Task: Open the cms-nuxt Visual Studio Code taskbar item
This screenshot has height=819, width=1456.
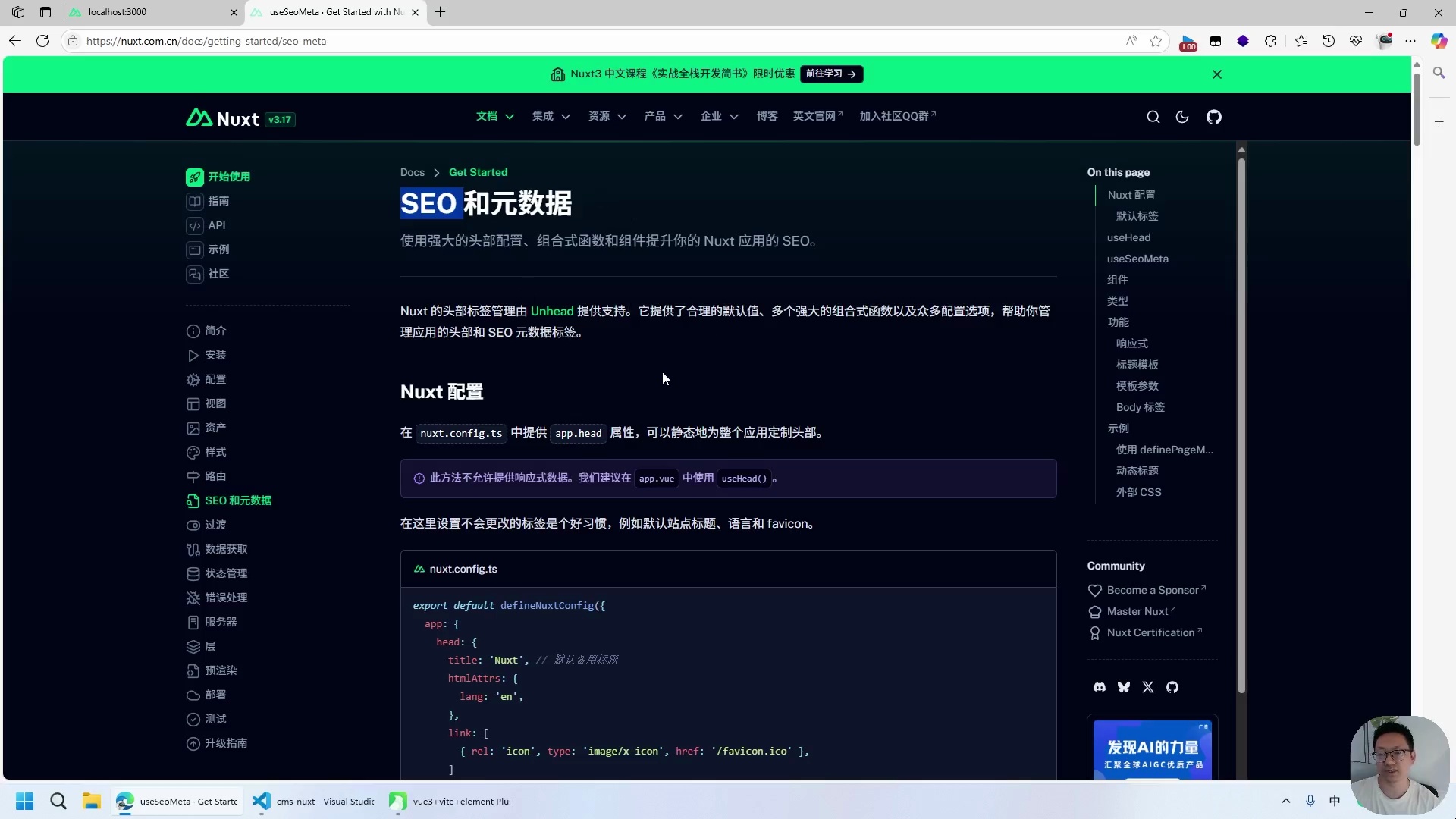Action: click(x=314, y=801)
